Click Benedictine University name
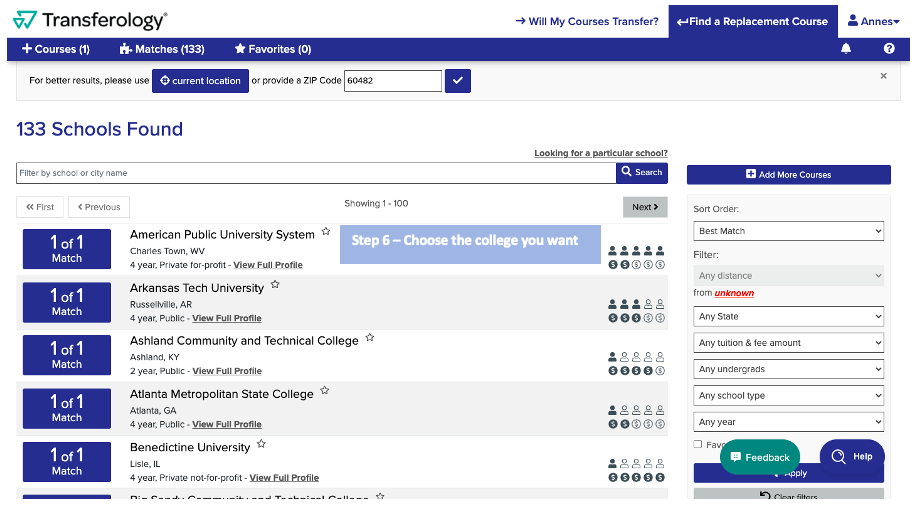Image resolution: width=919 pixels, height=509 pixels. click(190, 447)
